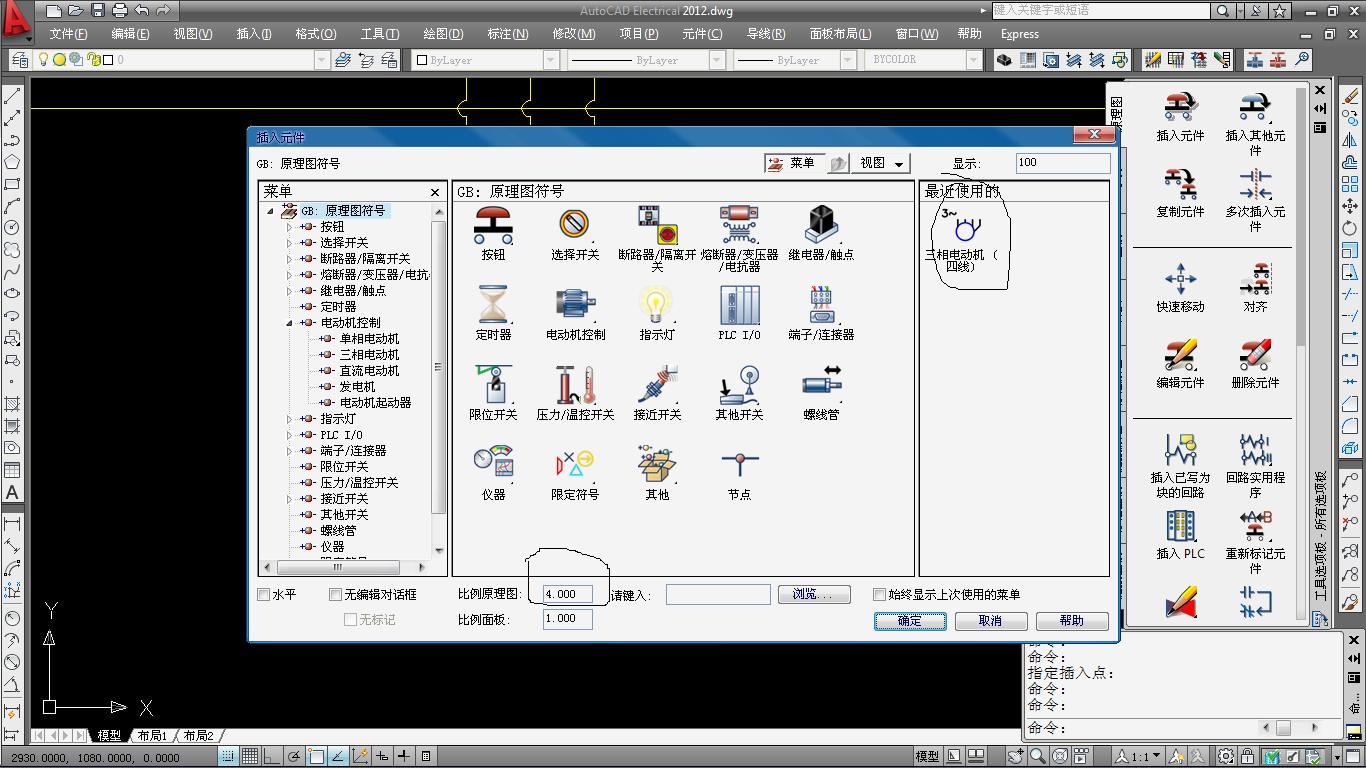This screenshot has width=1366, height=768.
Task: Open the 元件(C) menu
Action: 702,34
